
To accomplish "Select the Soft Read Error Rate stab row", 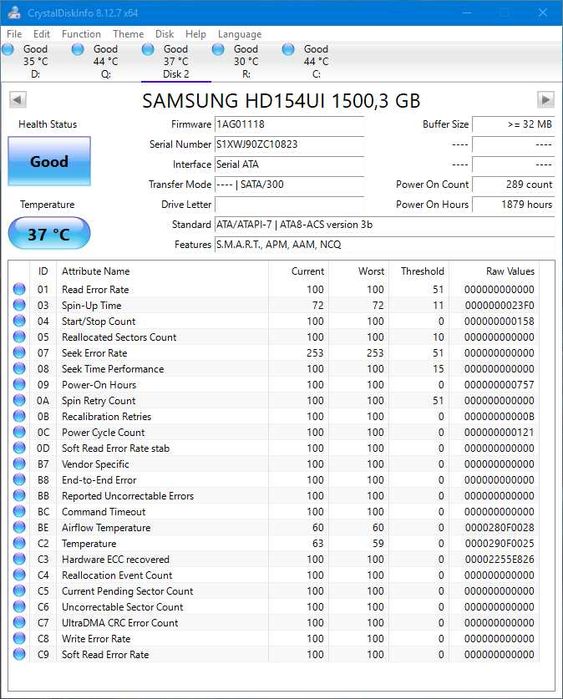I will point(274,448).
